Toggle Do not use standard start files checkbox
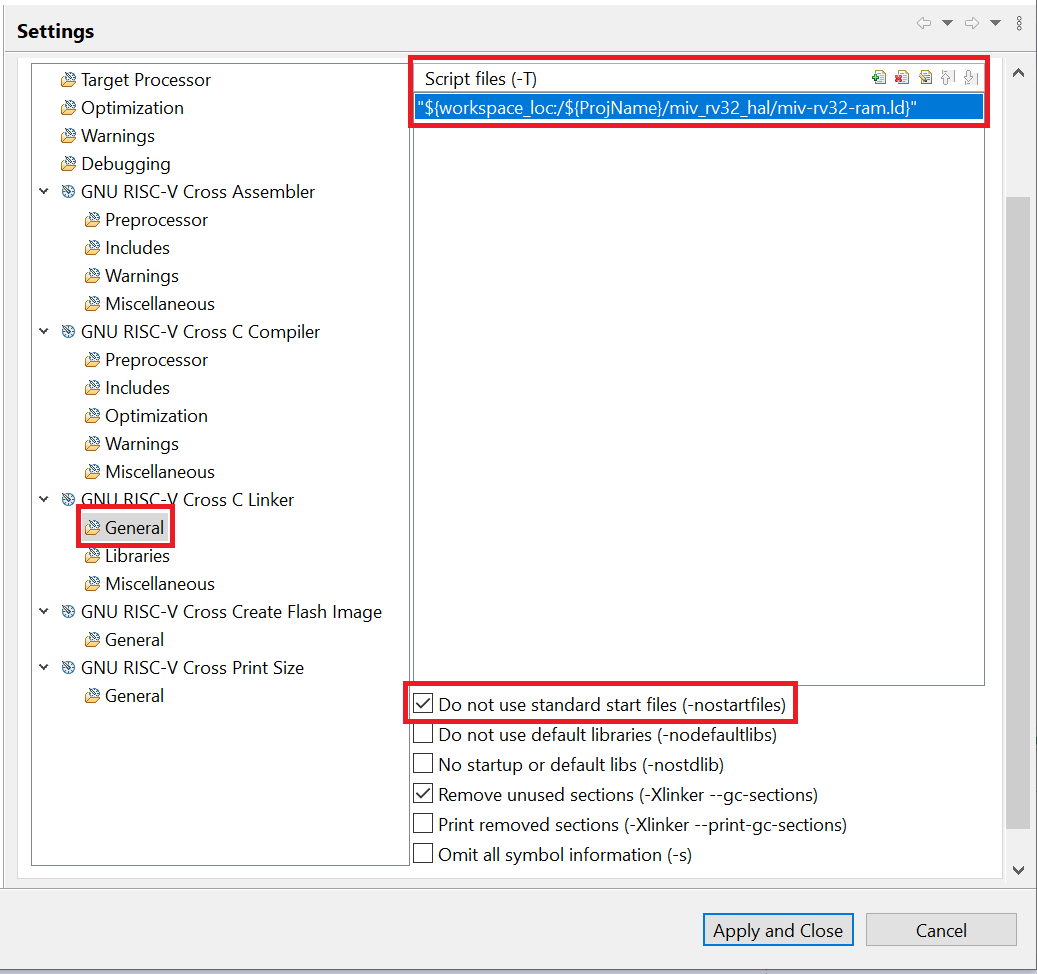The width and height of the screenshot is (1037, 974). pyautogui.click(x=423, y=704)
